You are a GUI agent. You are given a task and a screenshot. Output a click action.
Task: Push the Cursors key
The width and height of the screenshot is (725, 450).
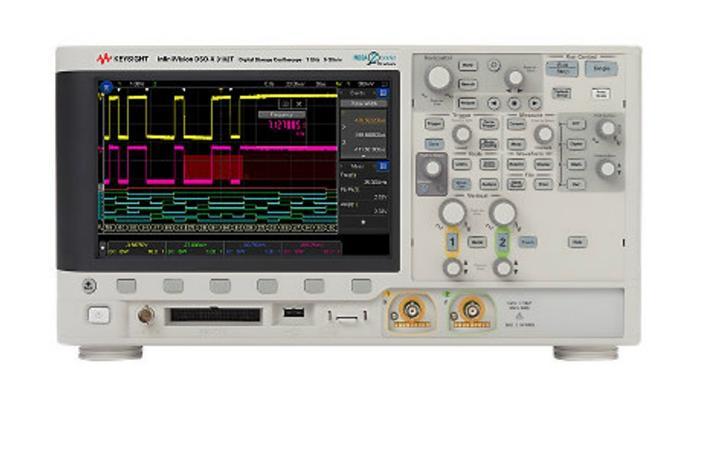pyautogui.click(x=516, y=123)
